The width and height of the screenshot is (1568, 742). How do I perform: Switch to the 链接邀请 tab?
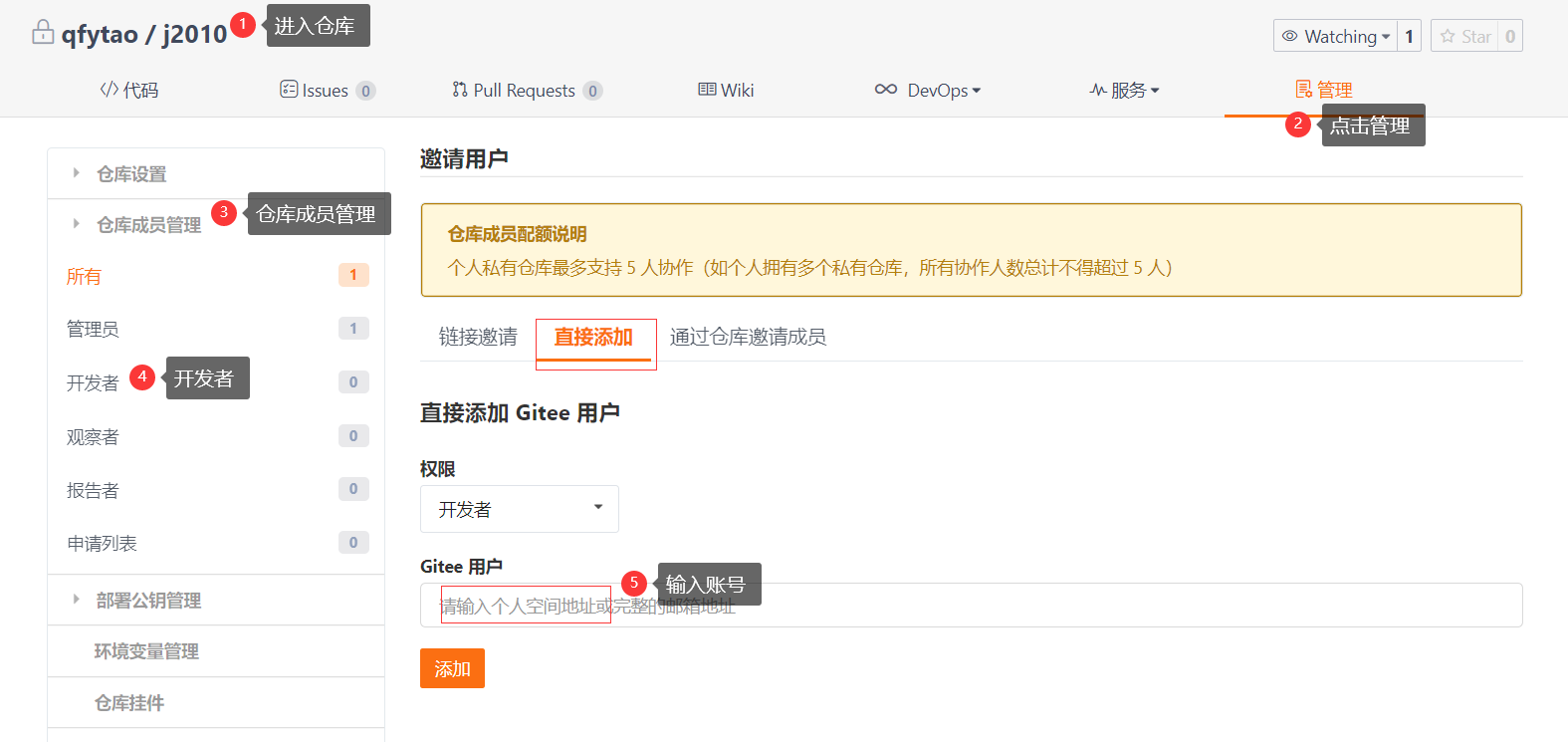pyautogui.click(x=478, y=337)
